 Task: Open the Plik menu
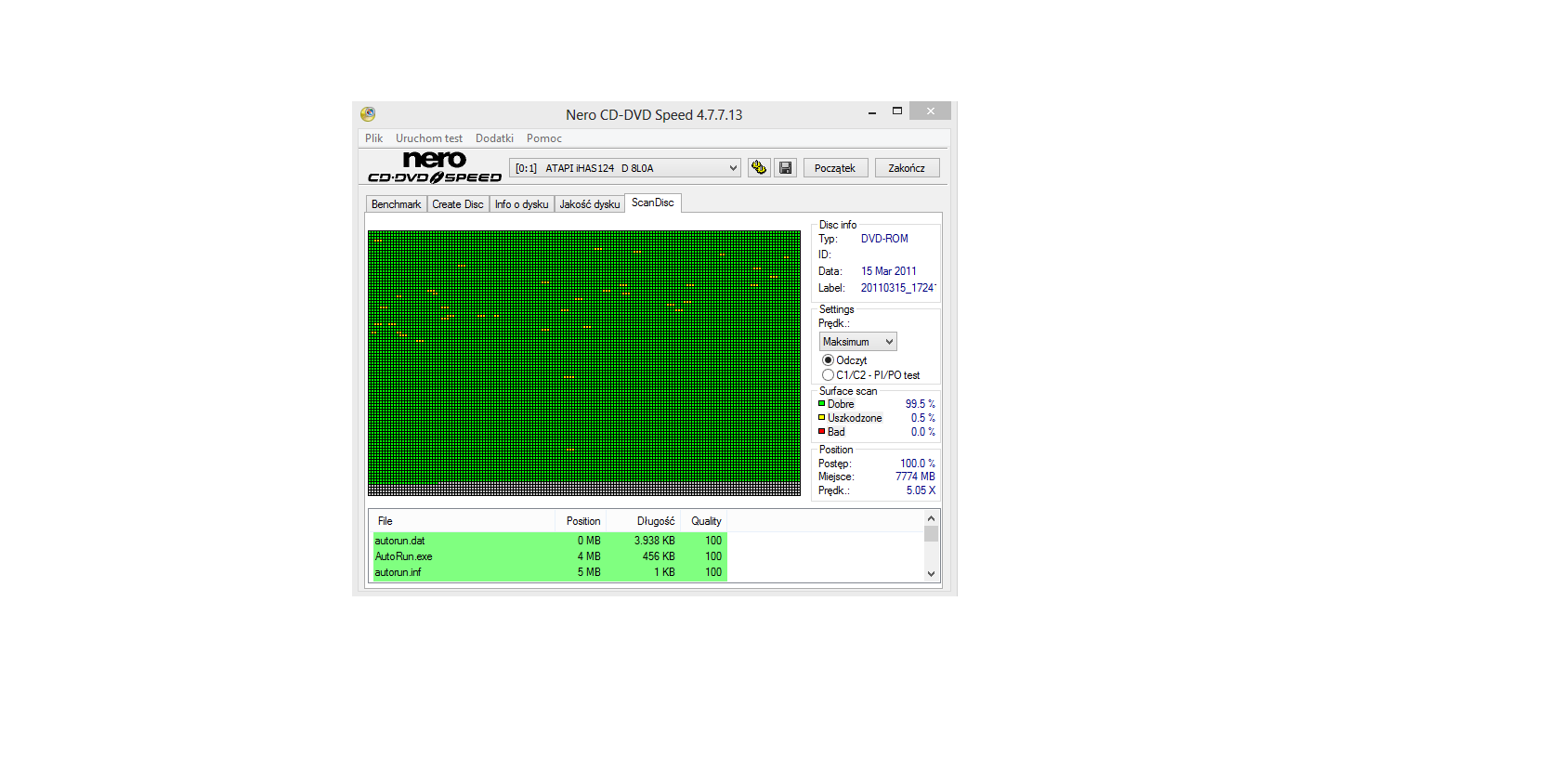pyautogui.click(x=374, y=138)
